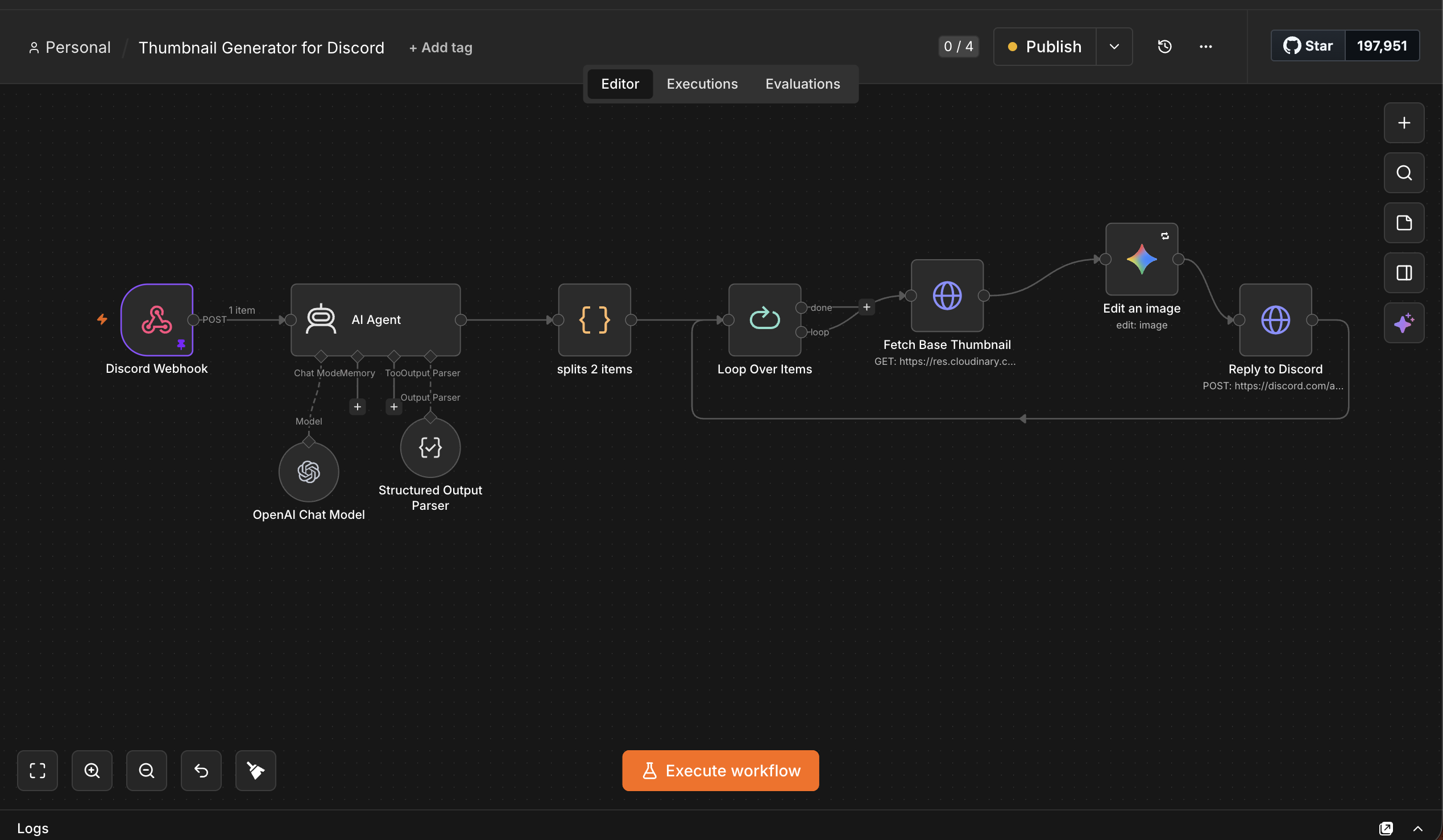The height and width of the screenshot is (840, 1443).
Task: Zoom to fit the canvas
Action: (37, 770)
